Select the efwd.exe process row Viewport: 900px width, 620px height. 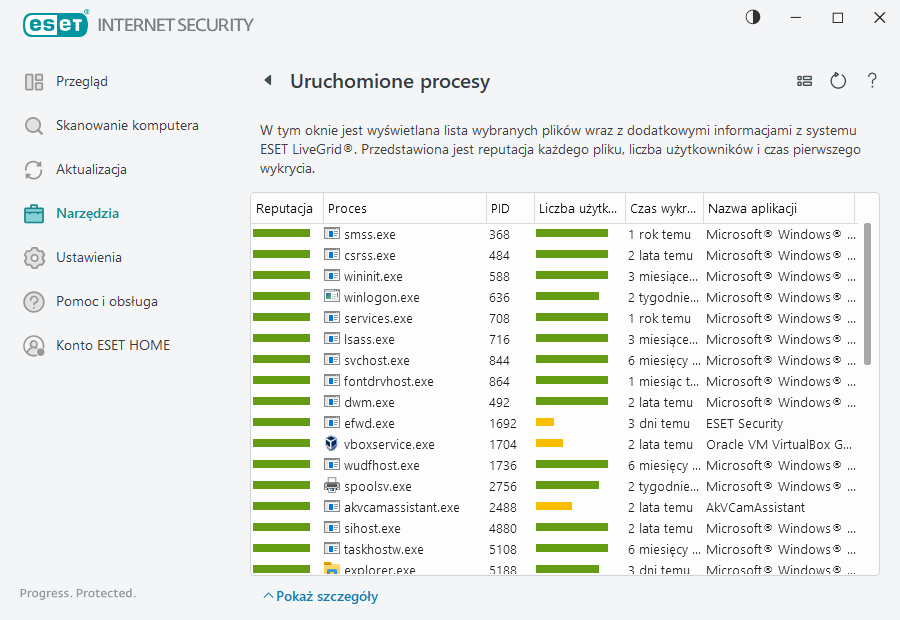[369, 424]
